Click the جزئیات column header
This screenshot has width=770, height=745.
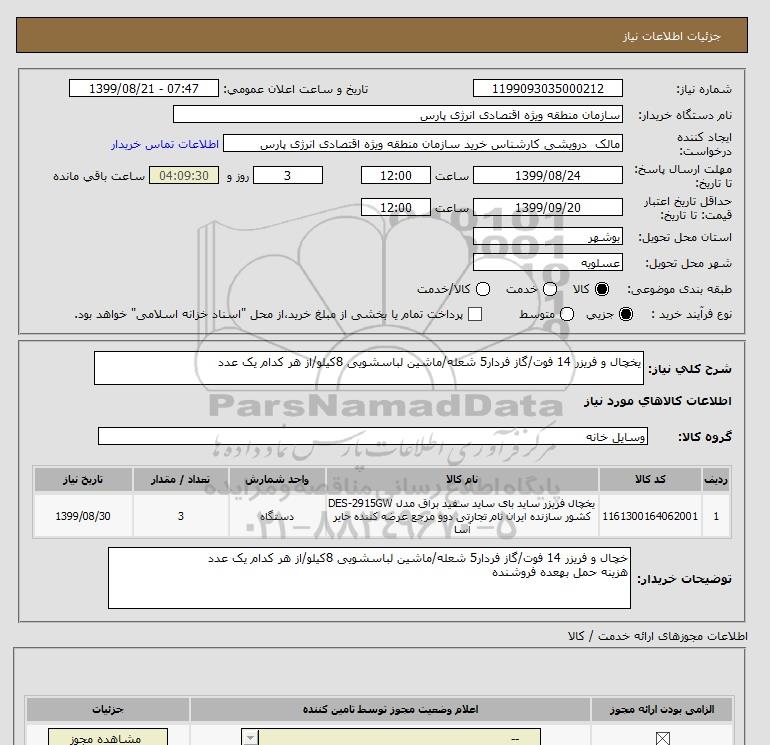point(108,709)
